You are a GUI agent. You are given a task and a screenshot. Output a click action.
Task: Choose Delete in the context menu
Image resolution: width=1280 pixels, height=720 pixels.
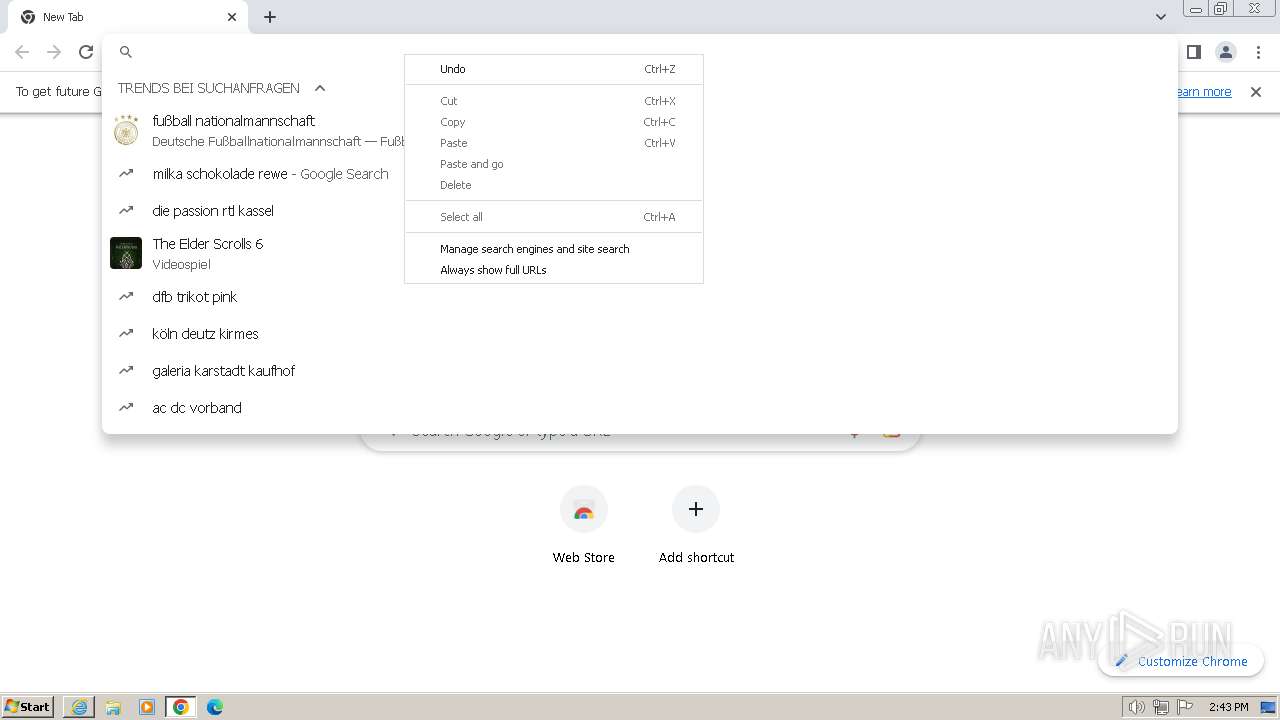point(554,185)
